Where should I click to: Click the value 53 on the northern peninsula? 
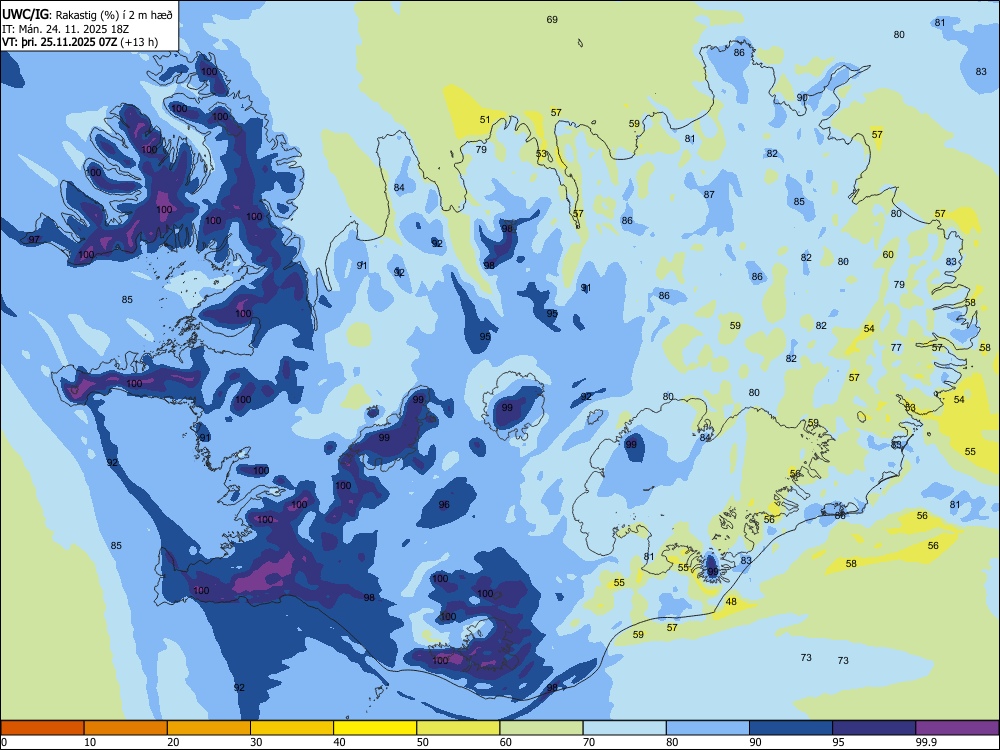(x=541, y=154)
